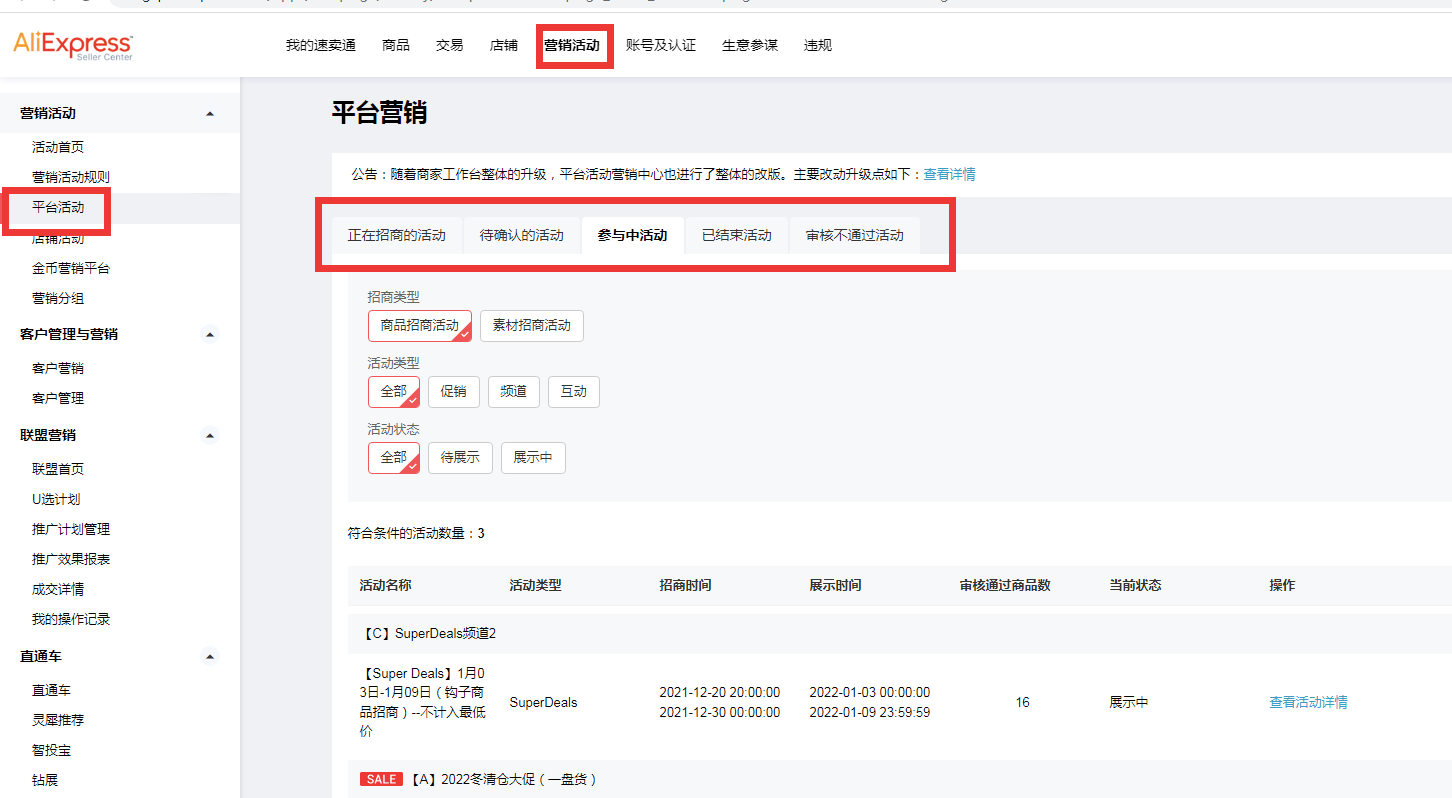
Task: Open 营销活动规则 sidebar link
Action: tap(71, 177)
